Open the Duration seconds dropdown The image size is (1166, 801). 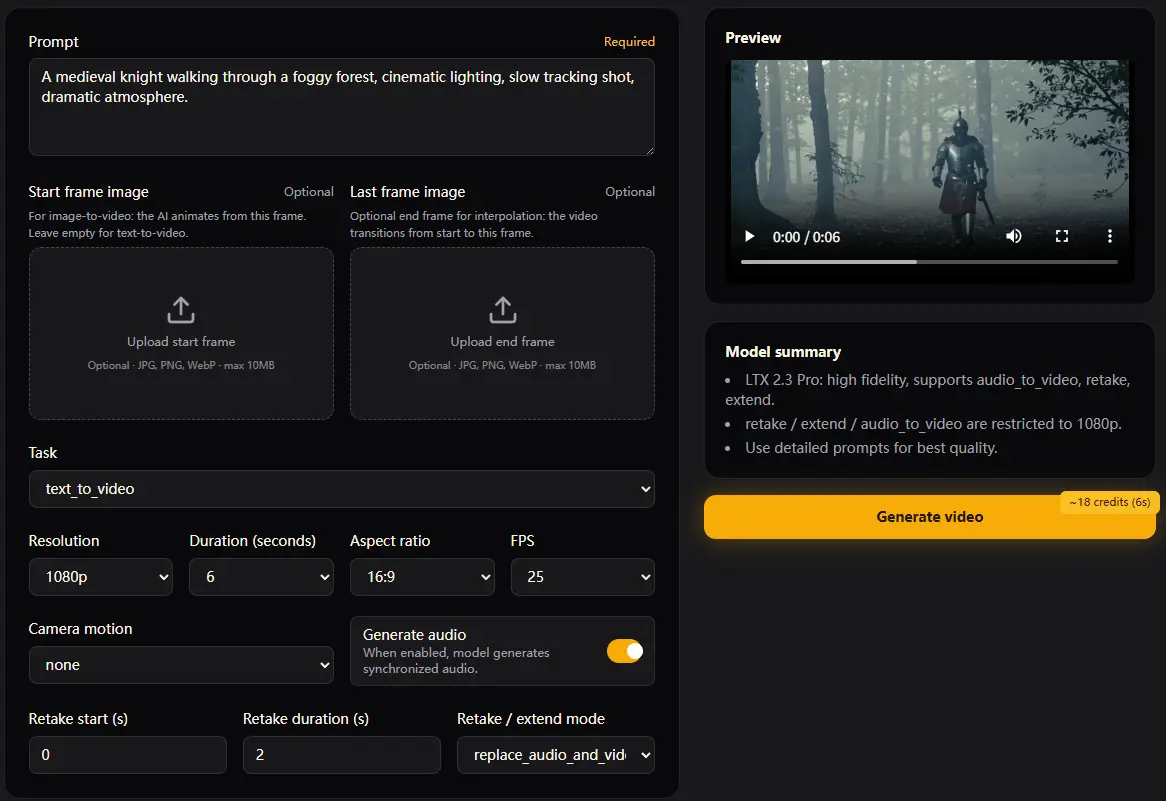coord(261,577)
